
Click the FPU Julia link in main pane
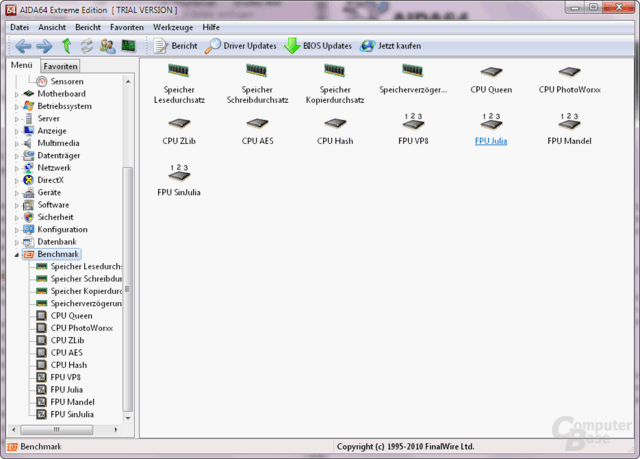pos(491,141)
